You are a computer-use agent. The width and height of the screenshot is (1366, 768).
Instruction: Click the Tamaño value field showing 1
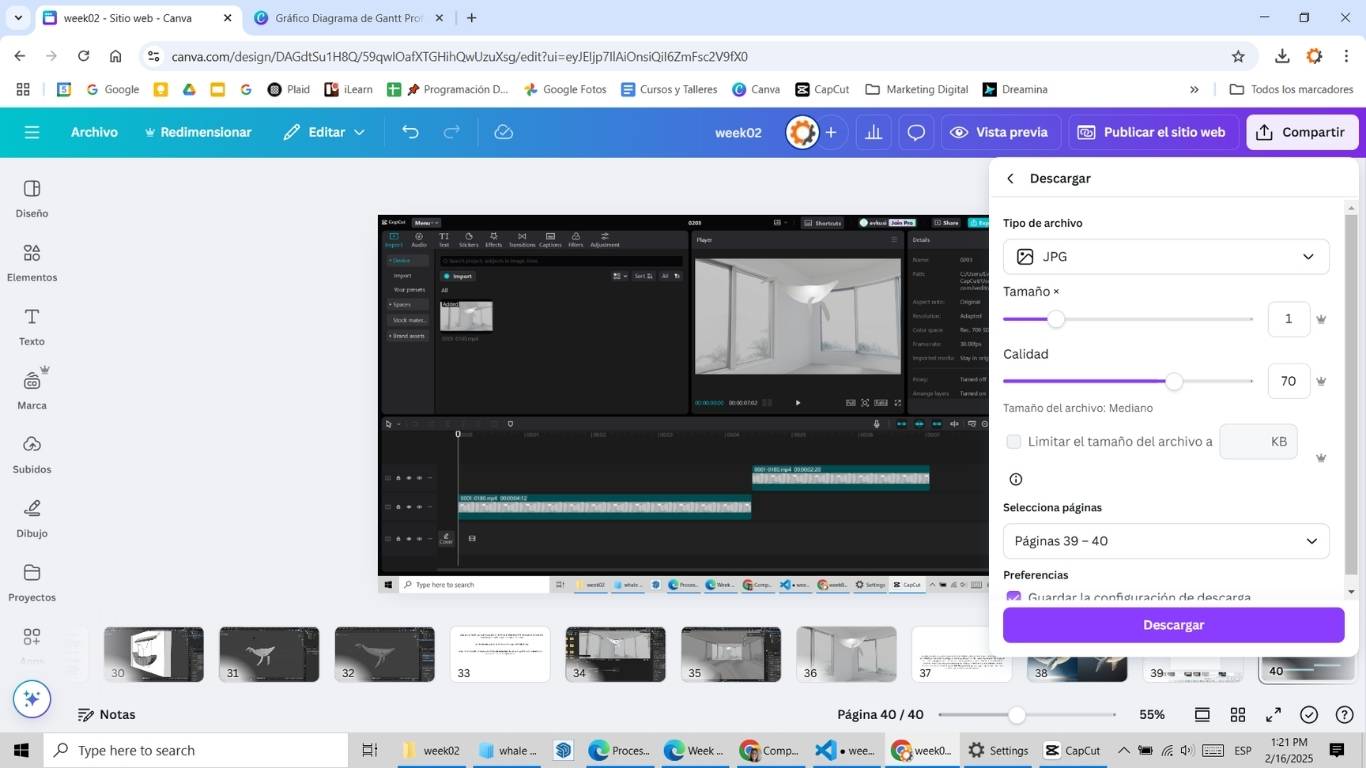coord(1289,319)
